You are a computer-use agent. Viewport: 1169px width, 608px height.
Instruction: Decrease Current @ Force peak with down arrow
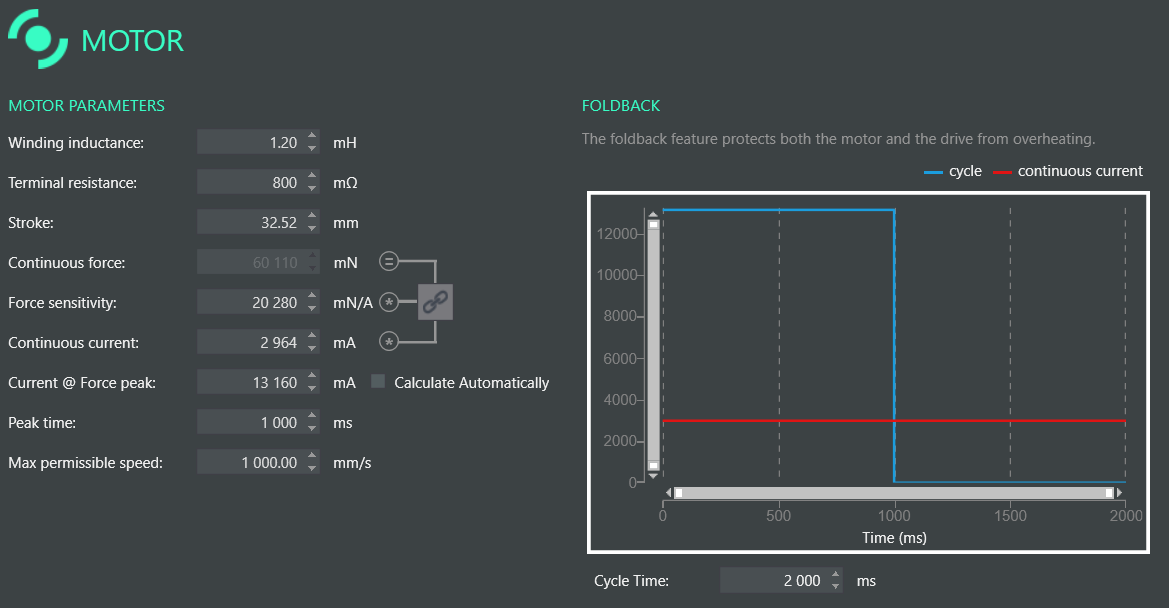312,389
